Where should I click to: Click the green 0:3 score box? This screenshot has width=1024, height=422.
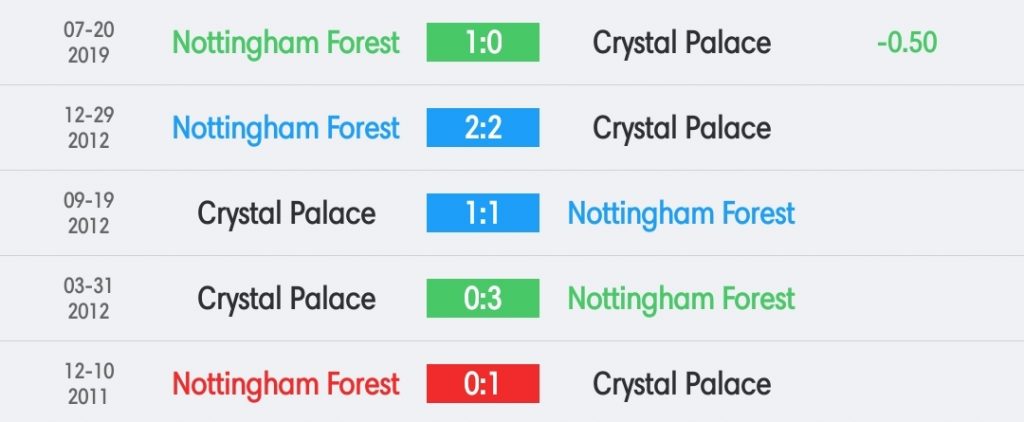(483, 299)
